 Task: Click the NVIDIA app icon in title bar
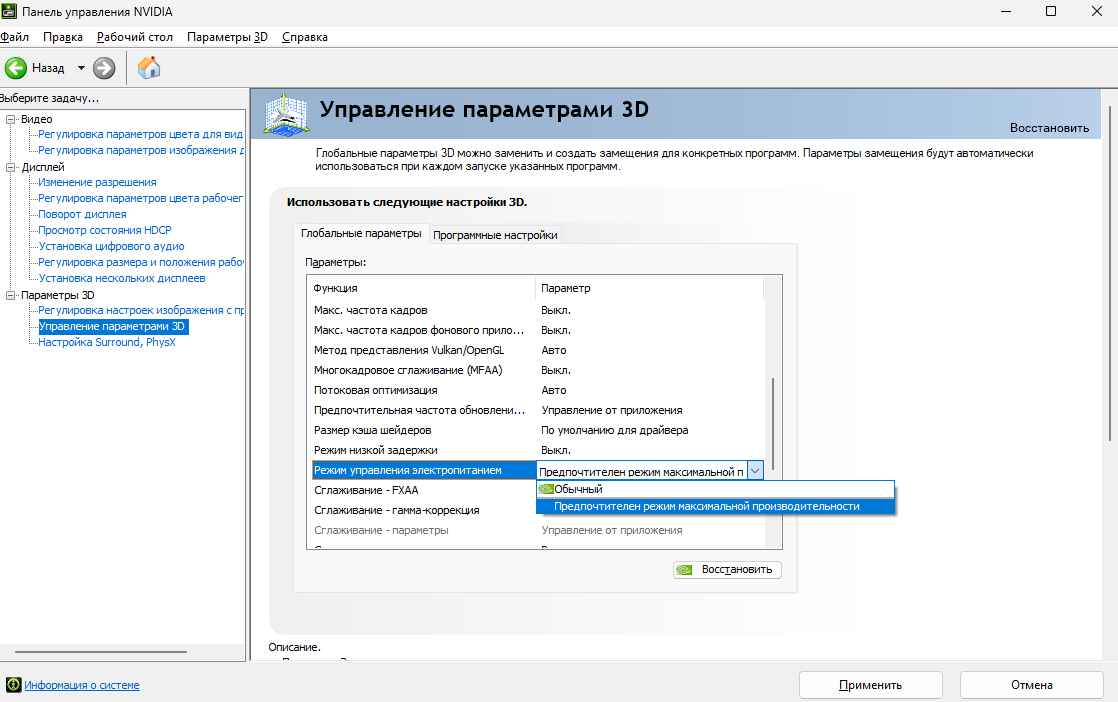pos(9,11)
